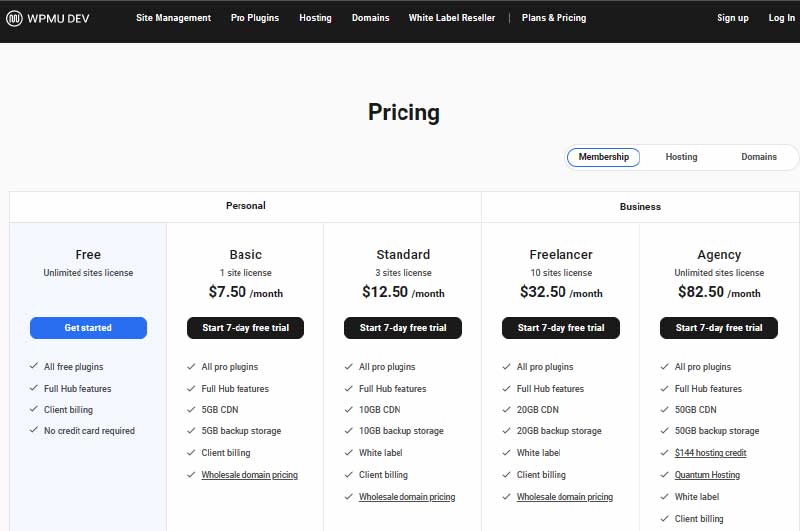Image resolution: width=800 pixels, height=531 pixels.
Task: Click '1 site license' under Basic
Action: [245, 273]
